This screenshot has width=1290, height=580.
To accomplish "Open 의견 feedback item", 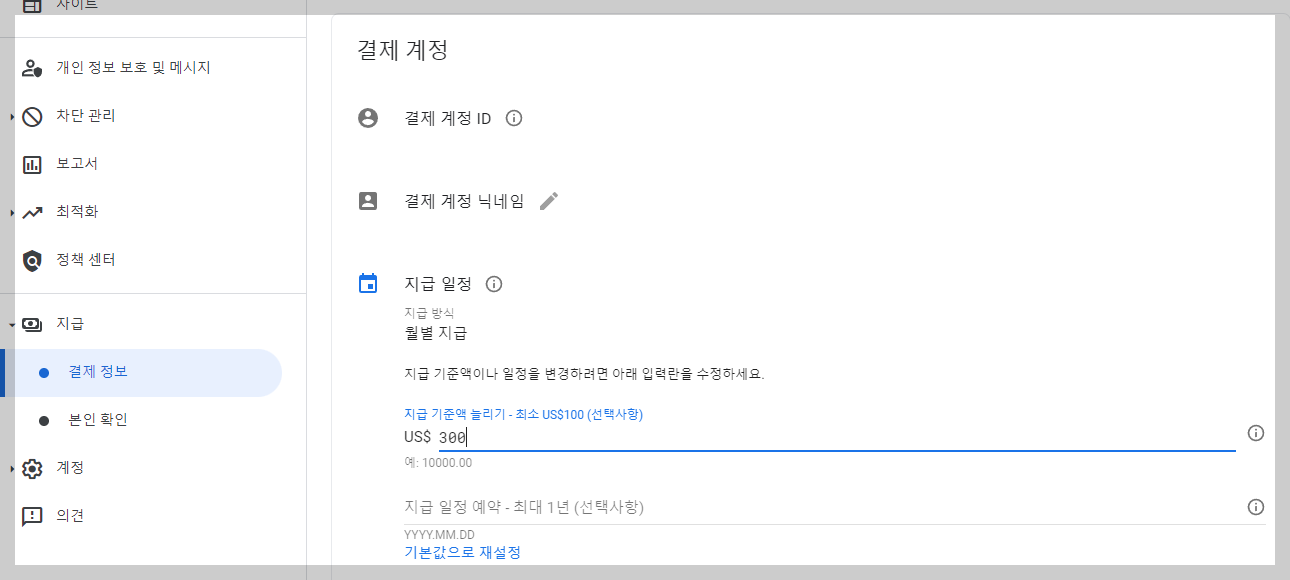I will (x=70, y=516).
